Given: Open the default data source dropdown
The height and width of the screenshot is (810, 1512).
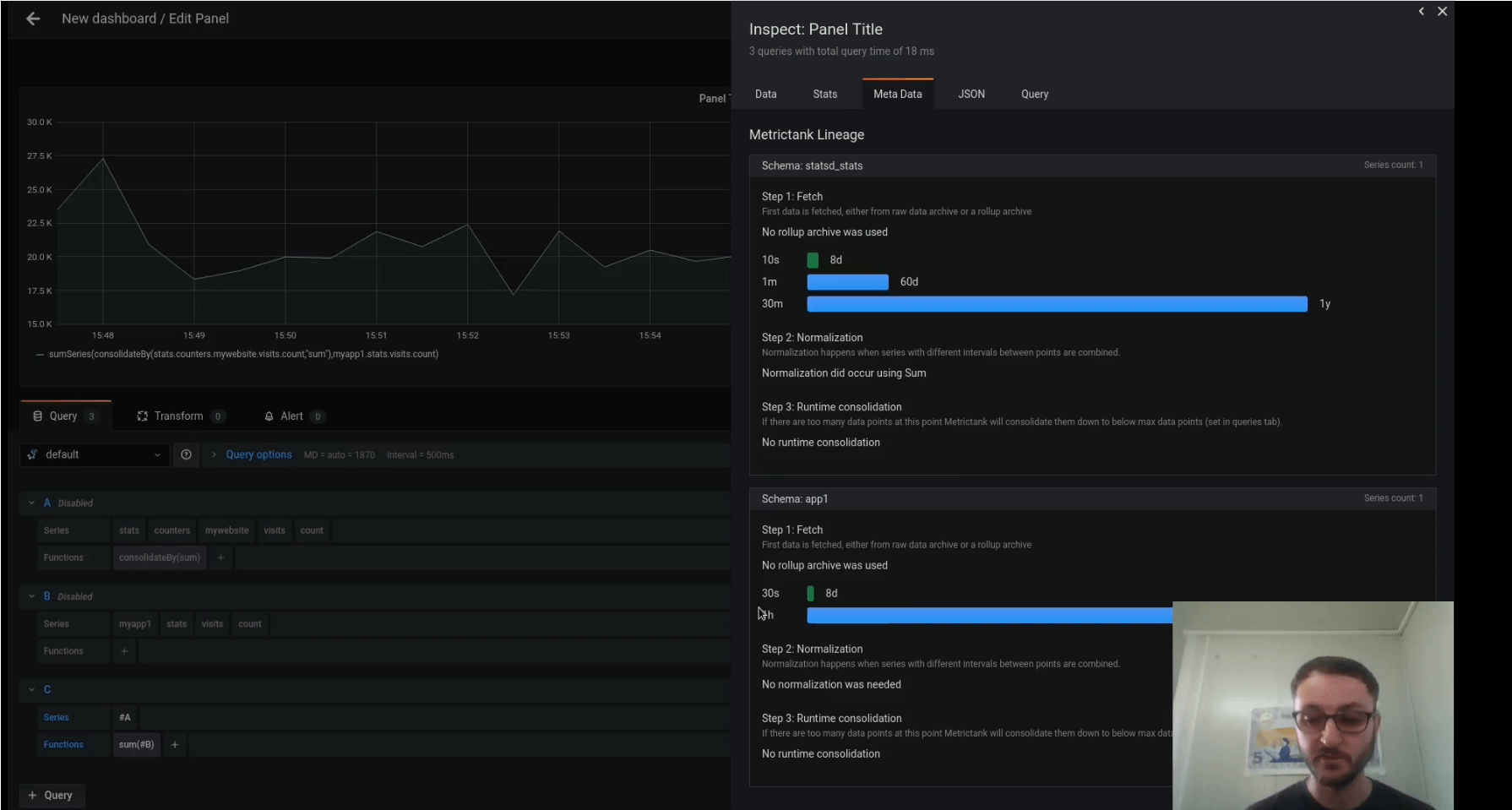Looking at the screenshot, I should point(95,454).
